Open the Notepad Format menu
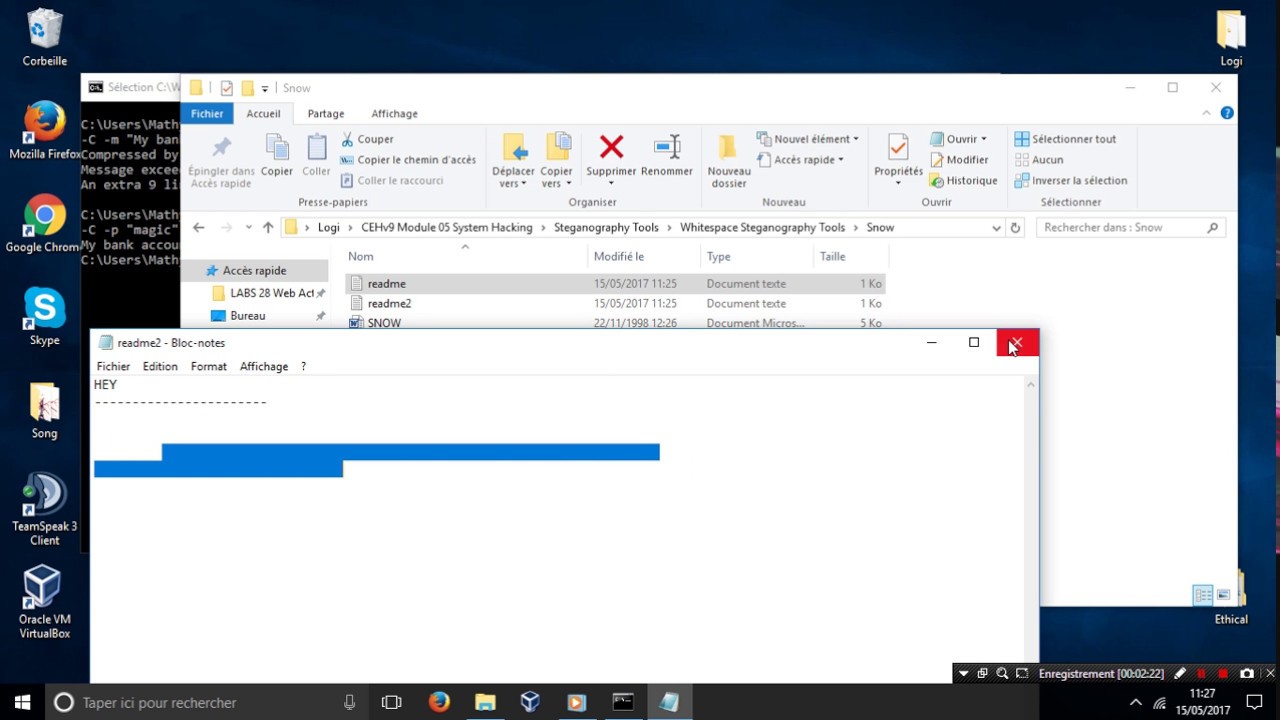Screen dimensions: 1280x720 click(x=208, y=367)
